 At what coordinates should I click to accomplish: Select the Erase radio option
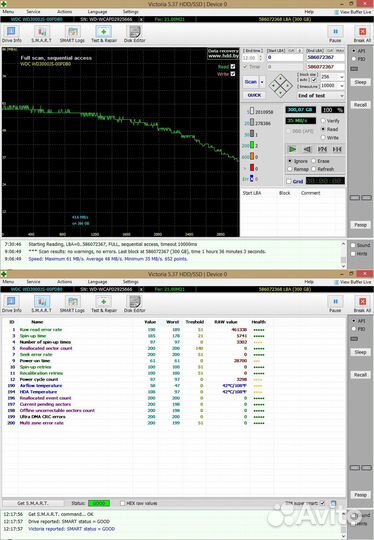point(313,161)
